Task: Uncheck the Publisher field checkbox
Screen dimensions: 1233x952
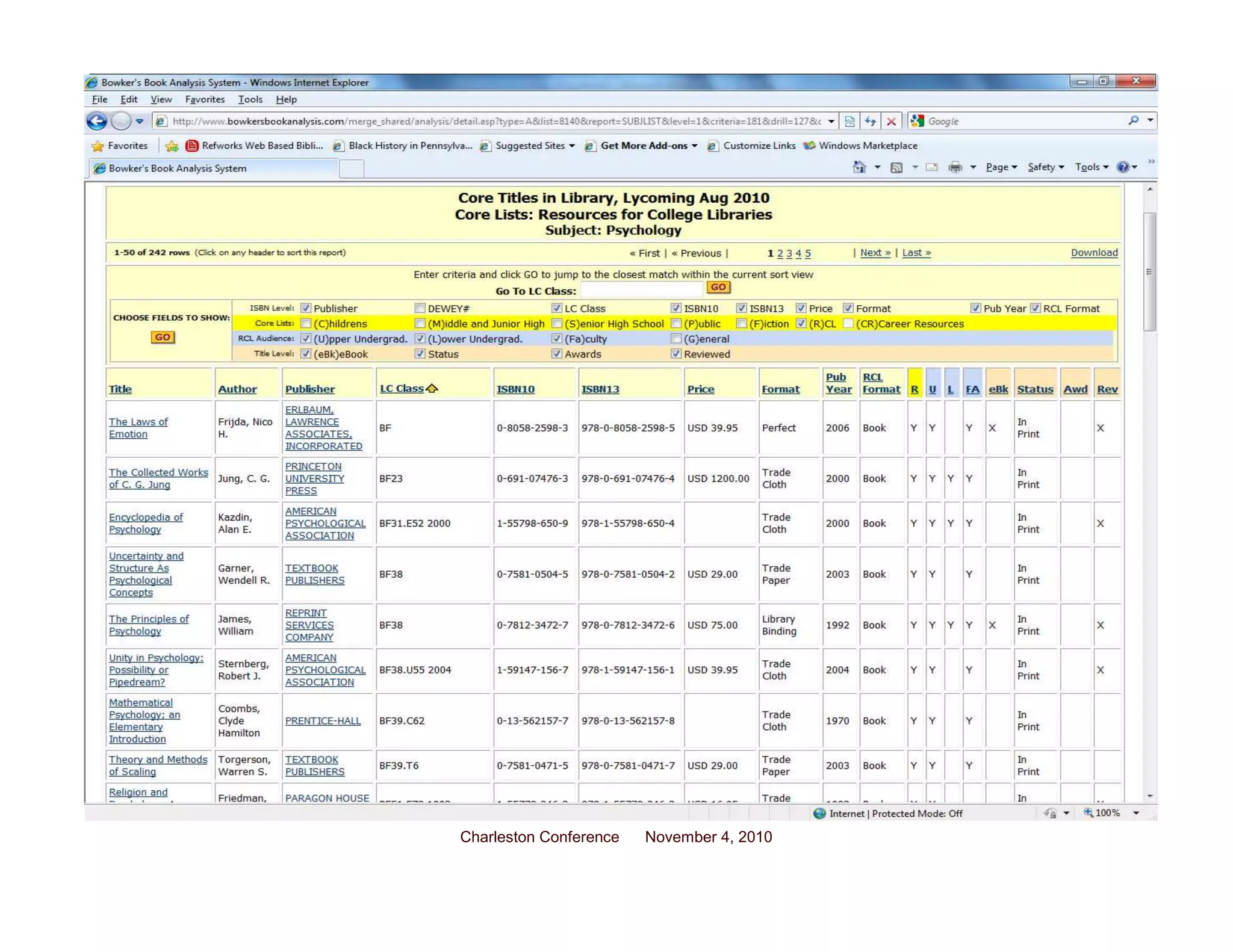Action: (x=306, y=308)
